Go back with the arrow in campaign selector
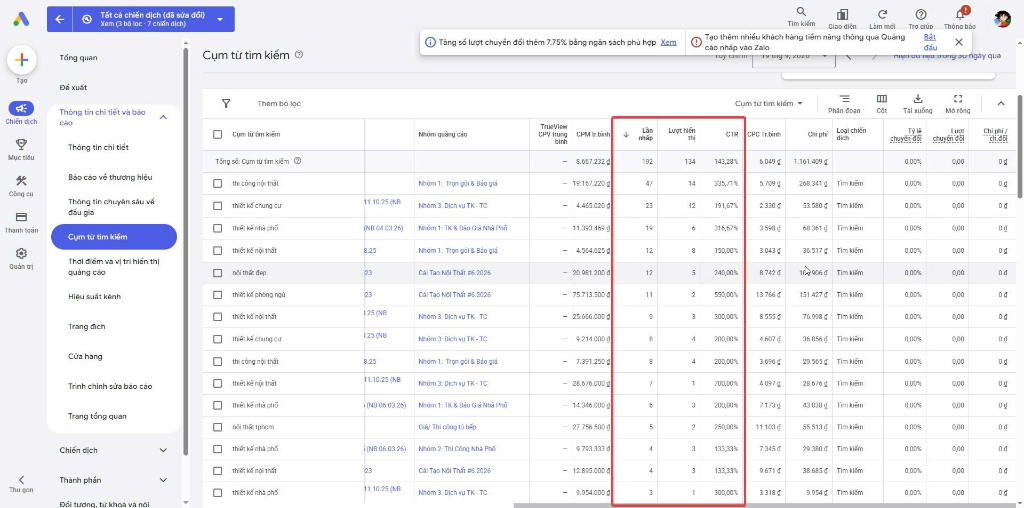The image size is (1024, 508). pos(60,20)
